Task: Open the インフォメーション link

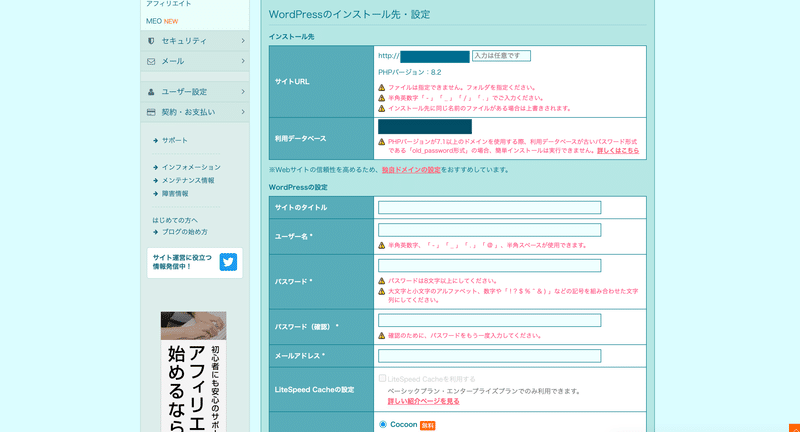Action: click(191, 167)
